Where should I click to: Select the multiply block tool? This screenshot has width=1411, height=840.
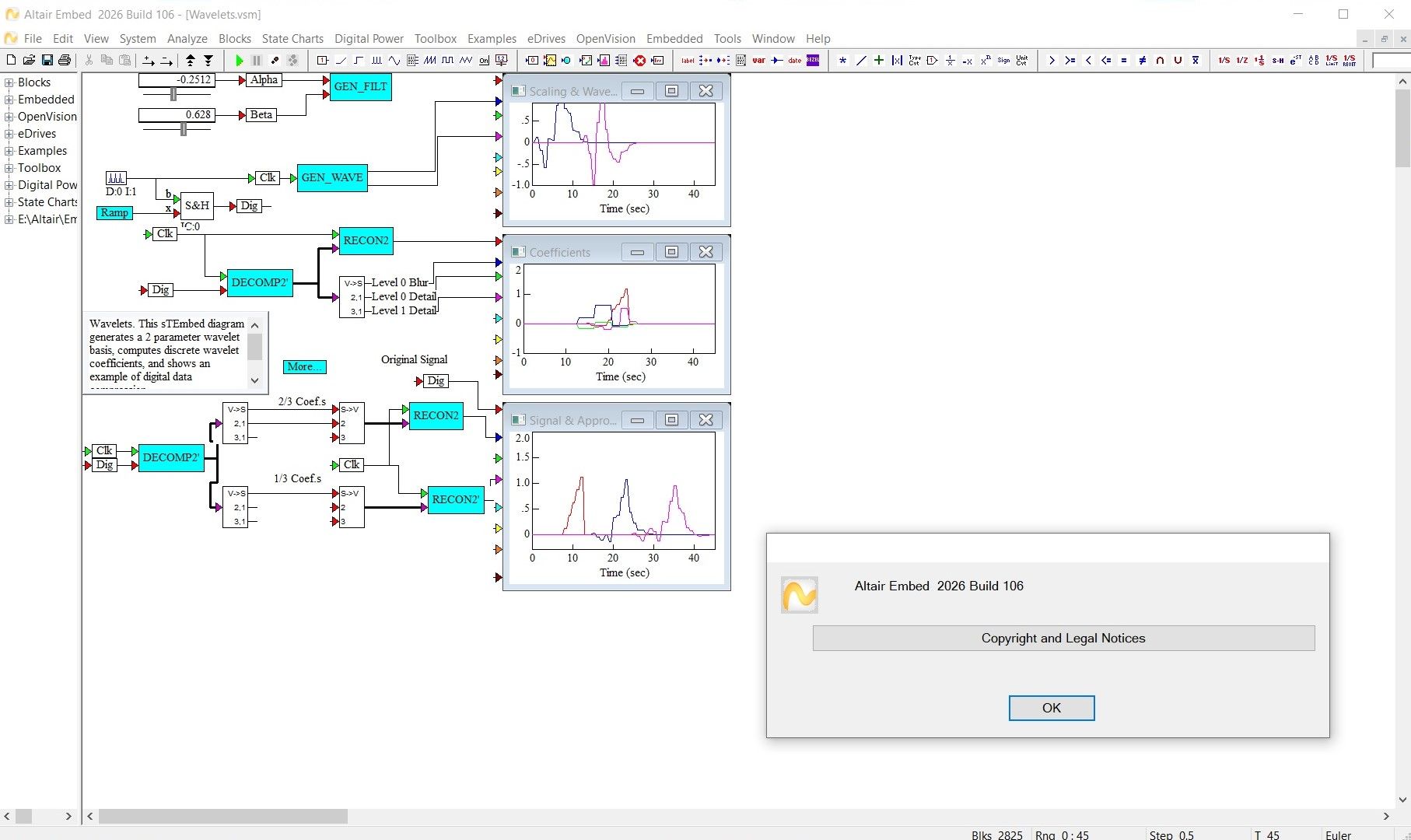[x=842, y=60]
